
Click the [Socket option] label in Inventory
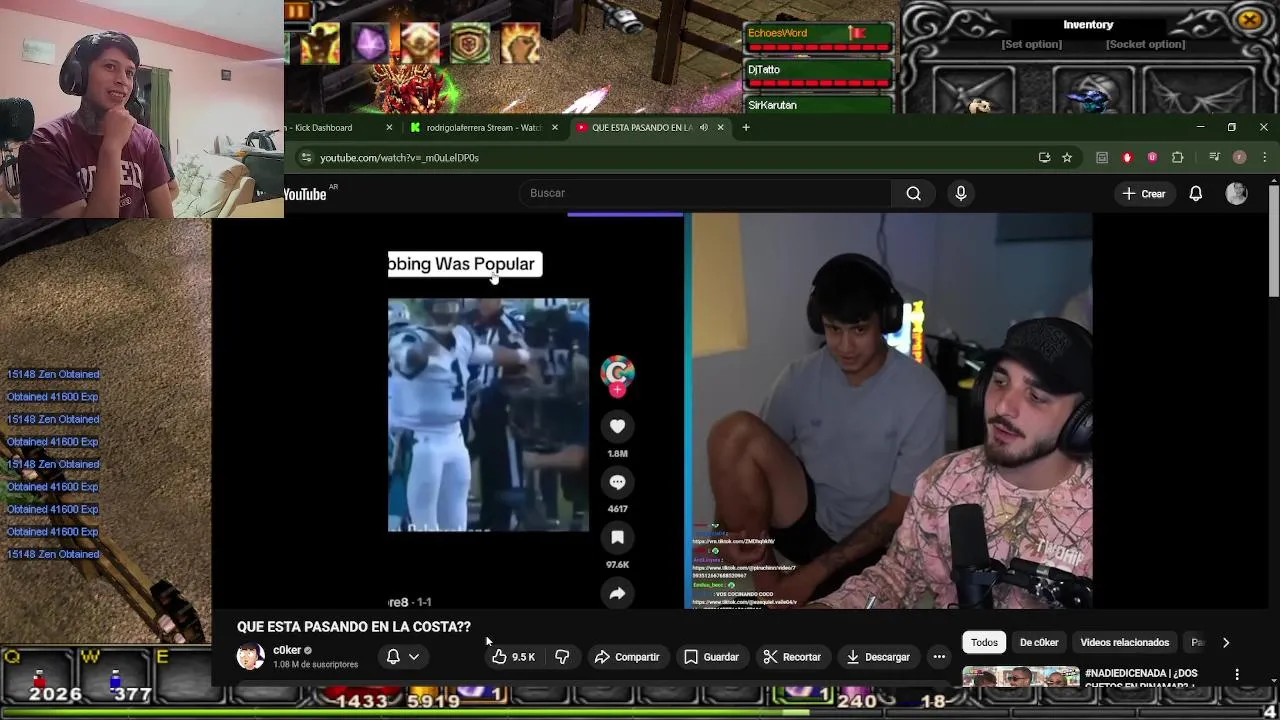point(1145,44)
